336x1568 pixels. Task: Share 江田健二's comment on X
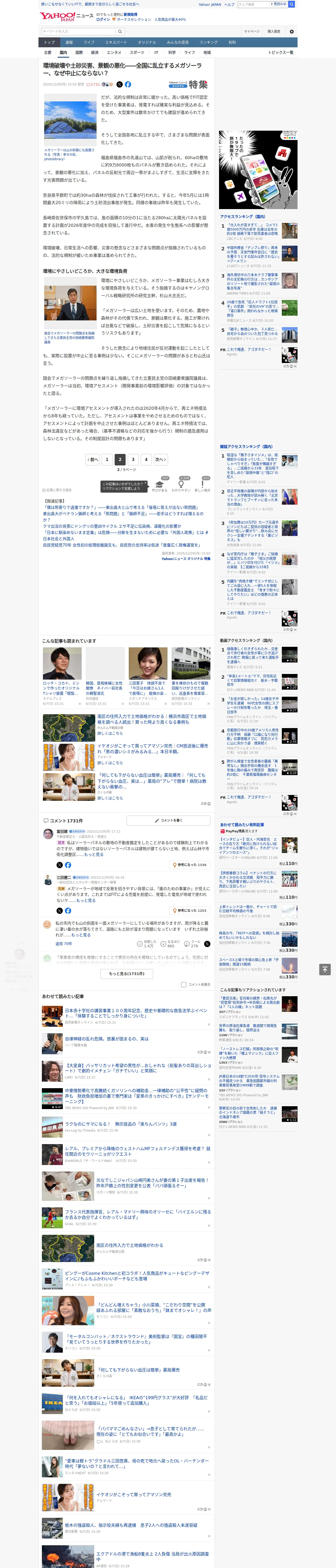coord(60,910)
